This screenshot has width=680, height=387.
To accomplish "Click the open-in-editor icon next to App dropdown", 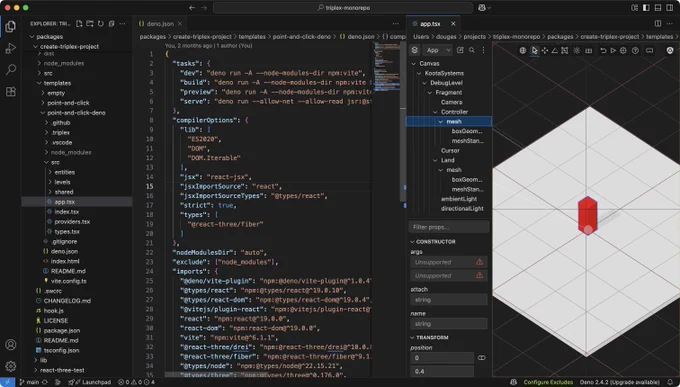I will pyautogui.click(x=460, y=50).
